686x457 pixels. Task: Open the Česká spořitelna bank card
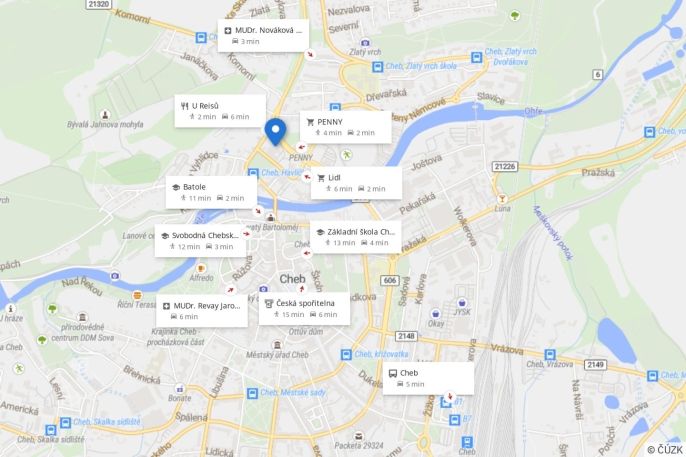click(304, 309)
